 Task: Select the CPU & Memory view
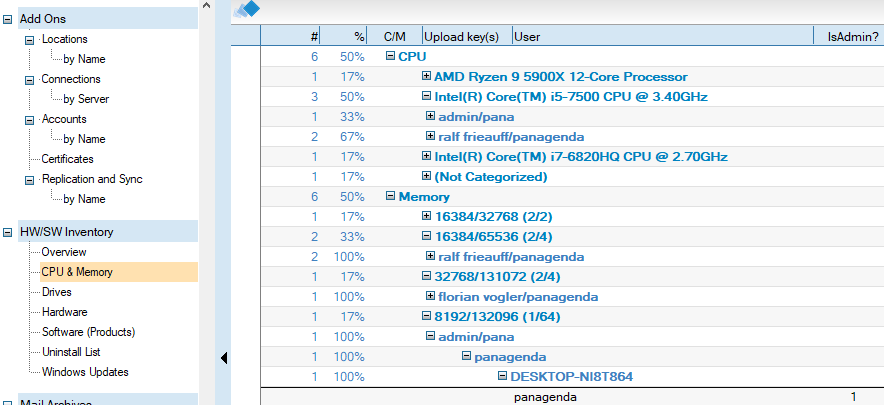tap(119, 272)
